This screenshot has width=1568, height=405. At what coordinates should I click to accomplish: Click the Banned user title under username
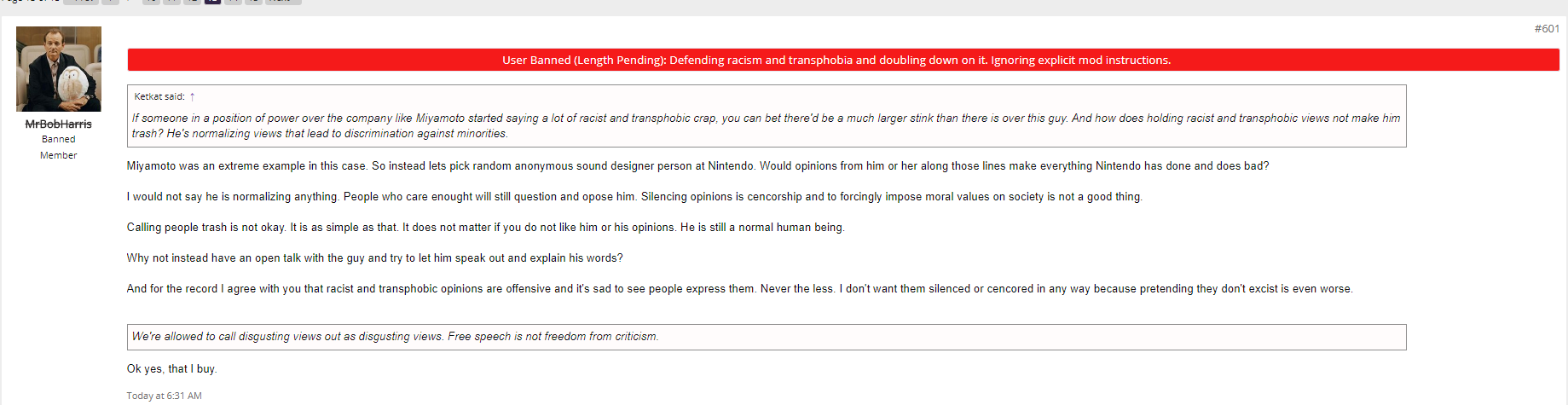pyautogui.click(x=59, y=139)
